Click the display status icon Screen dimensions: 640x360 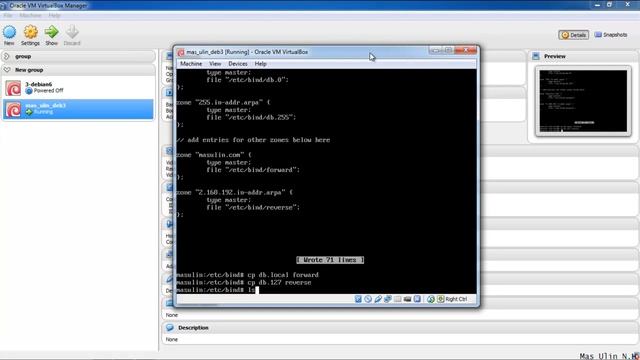coord(417,299)
